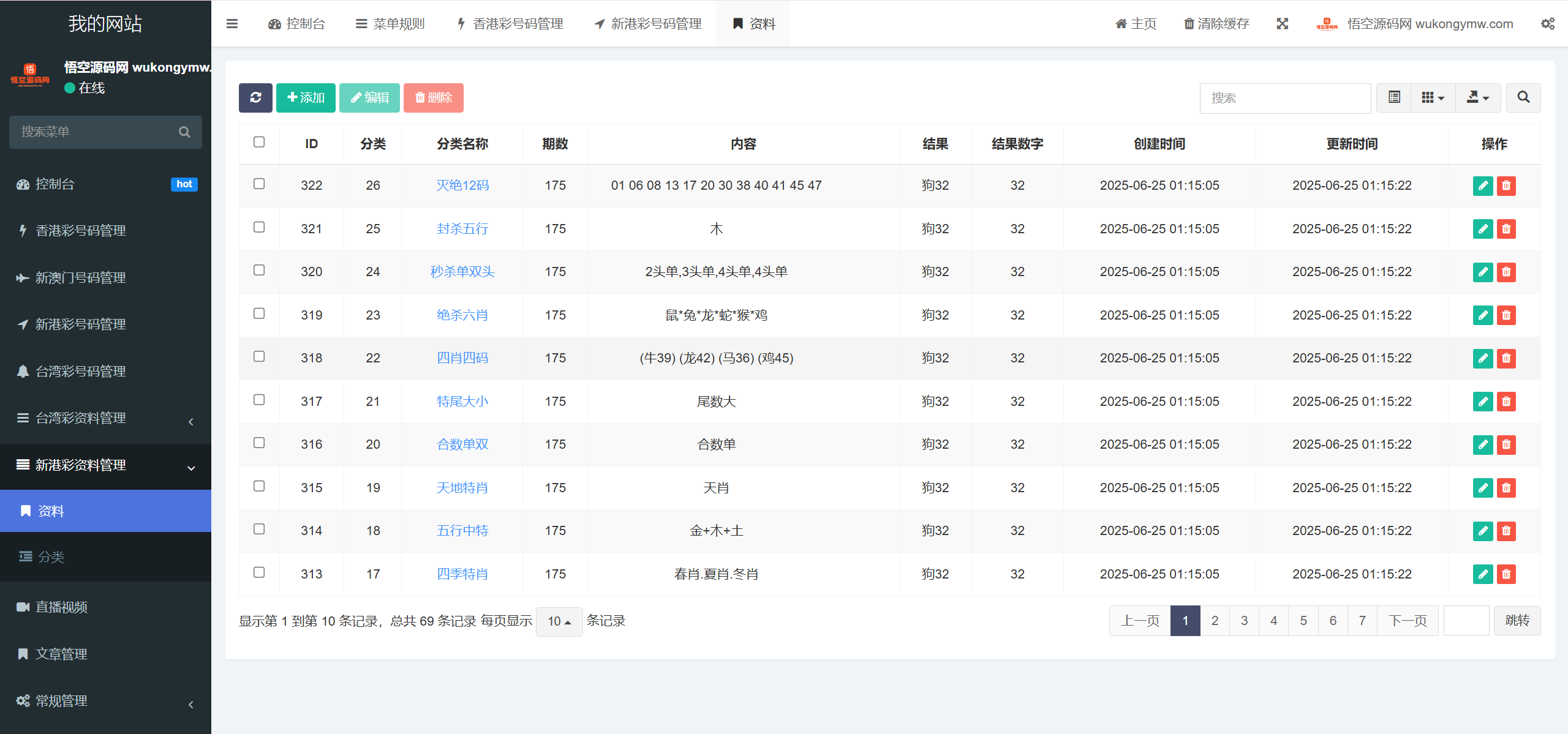Viewport: 1568px width, 734px height.
Task: Check the box for row ID 321
Action: 259,227
